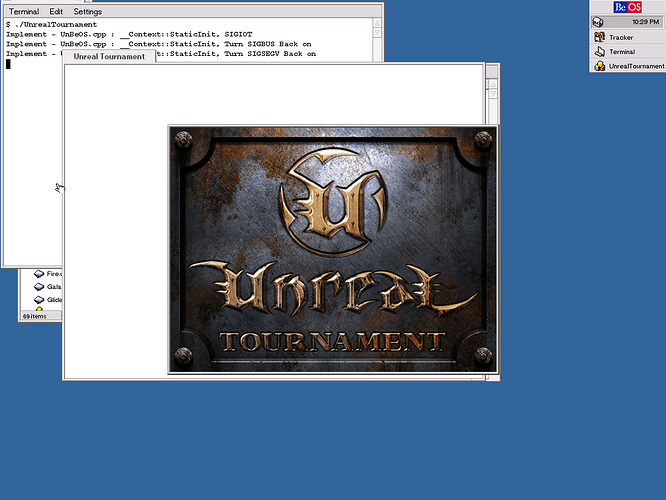Click the 10:29 PM clock in the Deskbar
Screen dimensions: 666x500
click(x=646, y=22)
